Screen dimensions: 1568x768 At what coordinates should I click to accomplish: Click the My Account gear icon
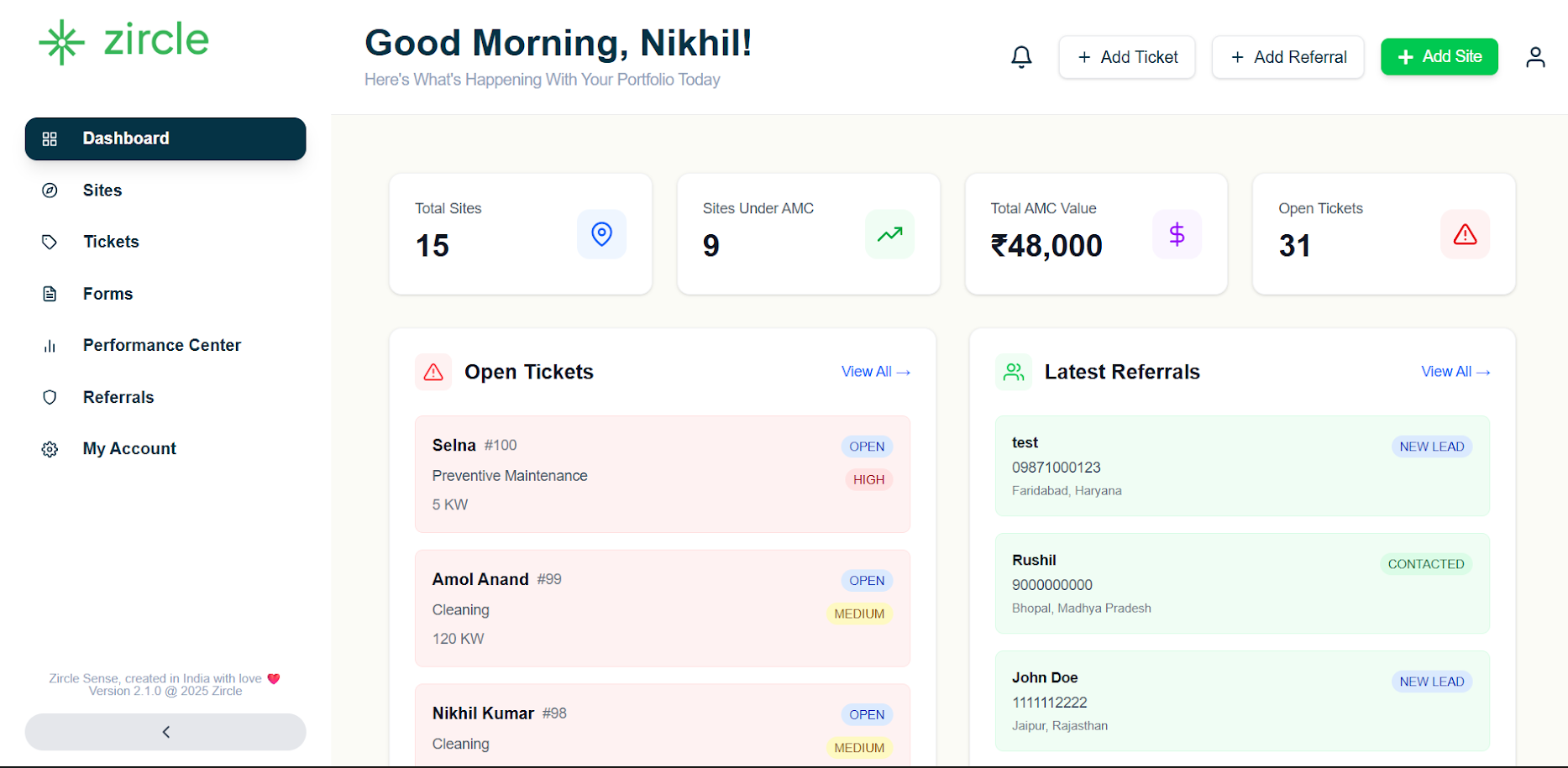coord(50,449)
